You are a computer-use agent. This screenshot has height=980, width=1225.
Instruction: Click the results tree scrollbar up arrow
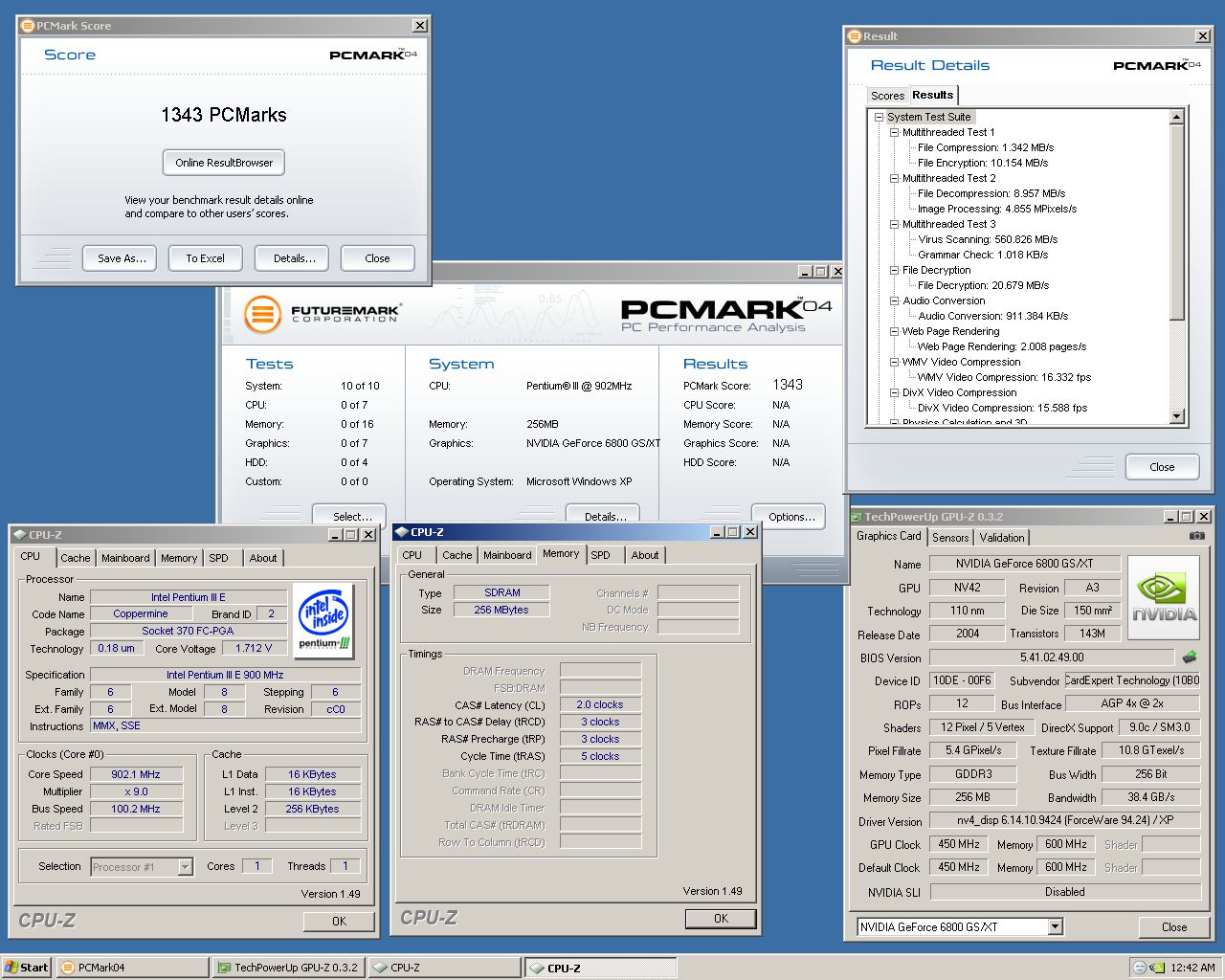coord(1177,117)
